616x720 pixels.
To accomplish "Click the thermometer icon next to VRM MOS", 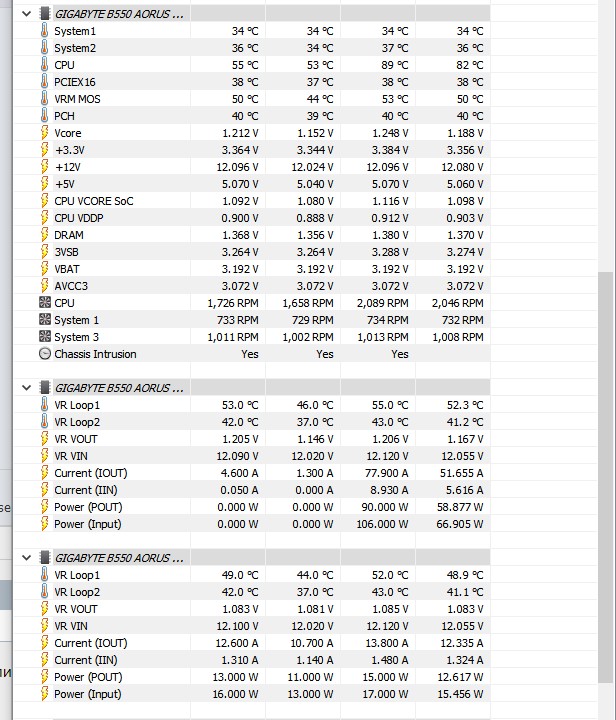I will (44, 99).
